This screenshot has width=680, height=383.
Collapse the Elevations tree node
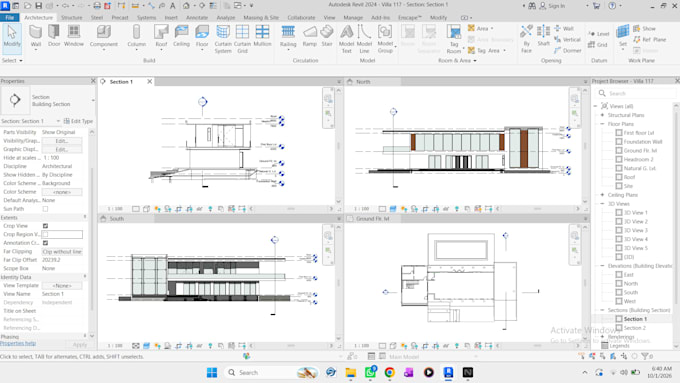click(602, 265)
